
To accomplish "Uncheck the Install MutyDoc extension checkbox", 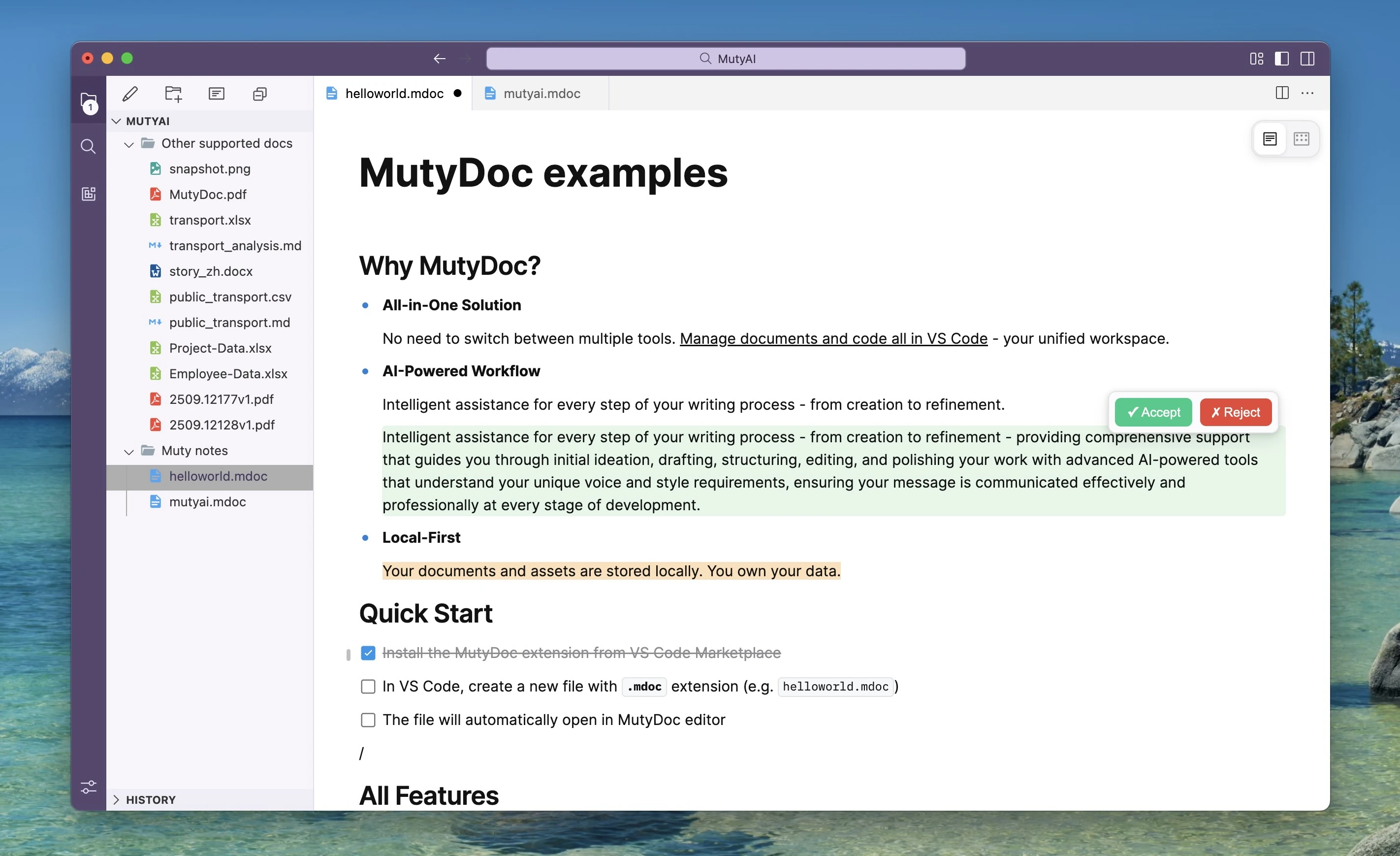I will click(368, 653).
